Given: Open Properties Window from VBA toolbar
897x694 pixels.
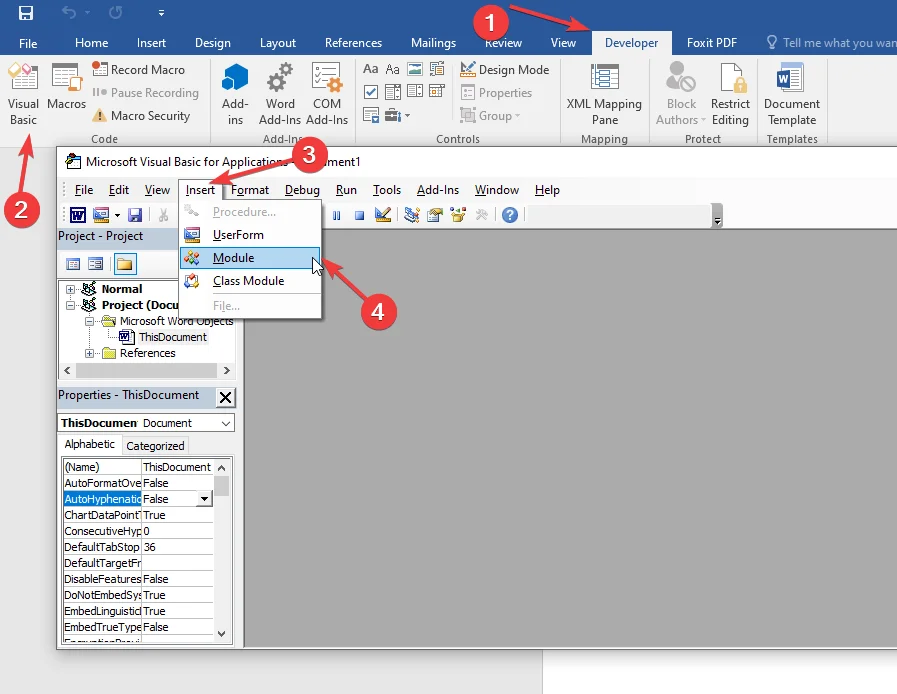Looking at the screenshot, I should point(435,215).
